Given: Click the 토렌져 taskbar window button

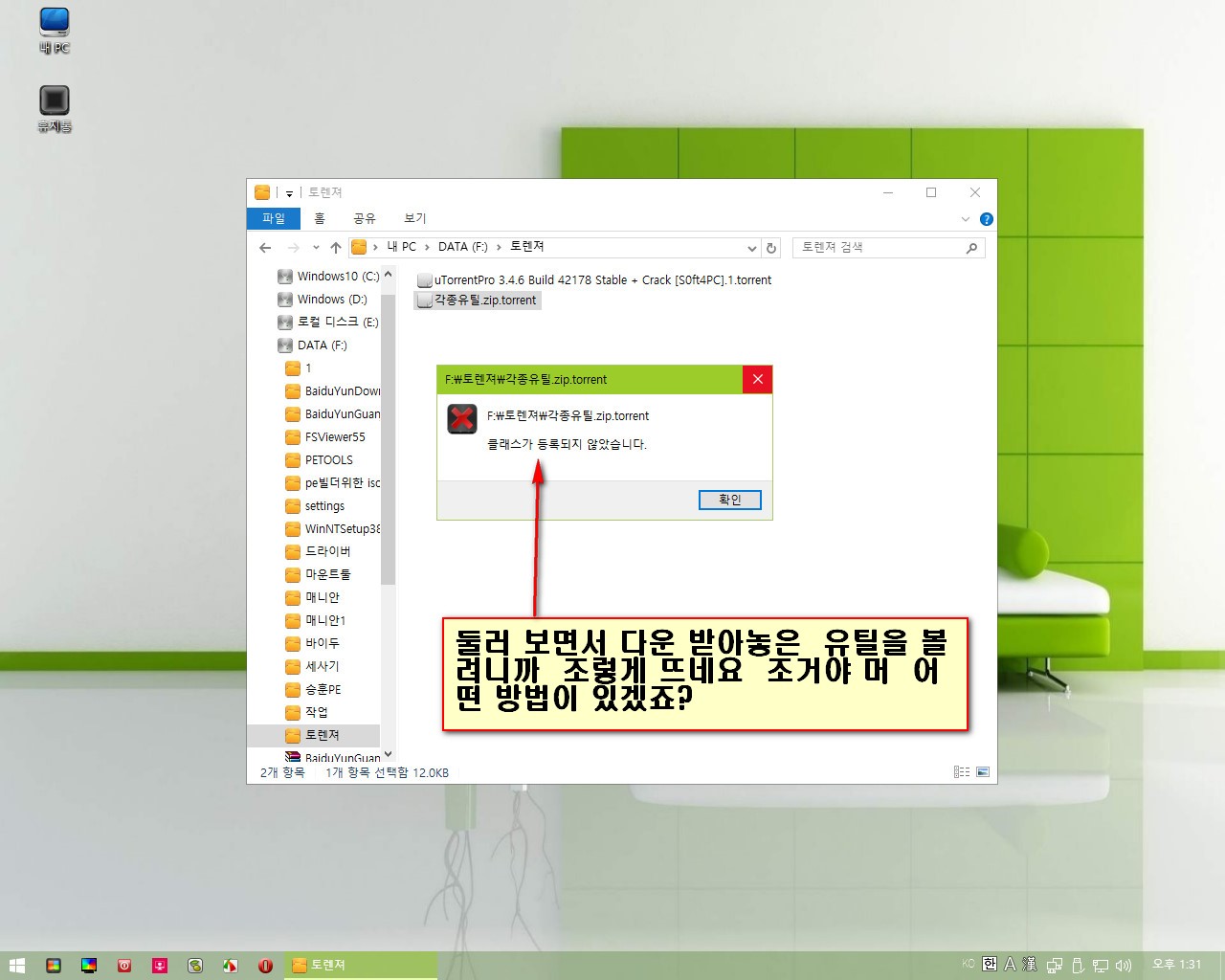Looking at the screenshot, I should coord(361,966).
